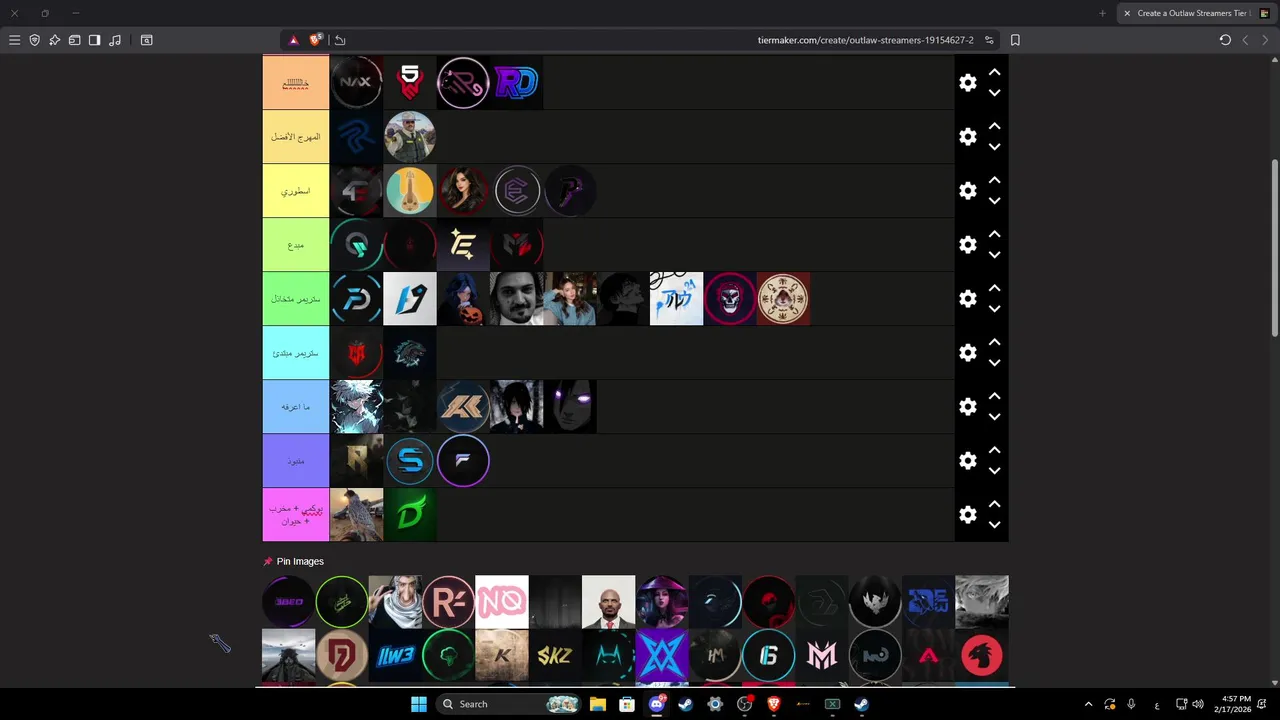
Task: Move the cyan tier row down
Action: tap(994, 363)
